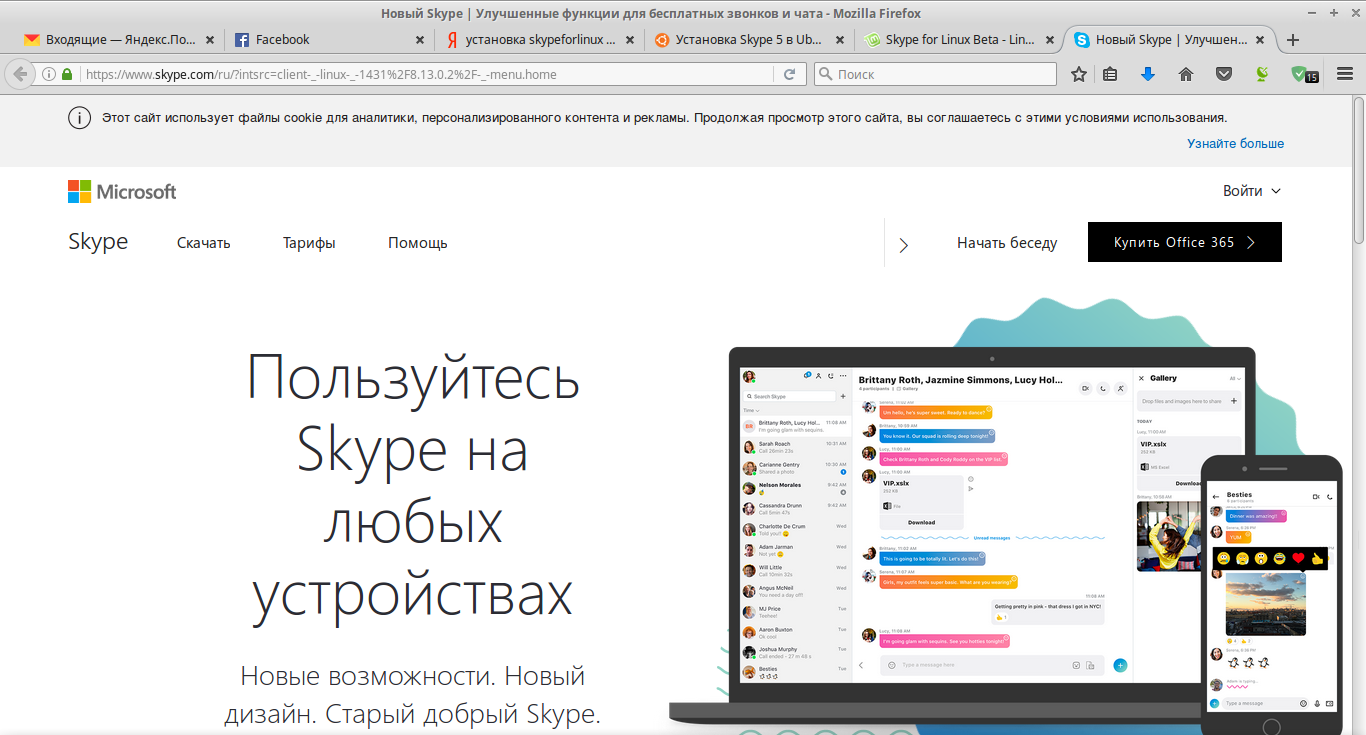
Task: Click the green shield extension icon
Action: point(1301,74)
